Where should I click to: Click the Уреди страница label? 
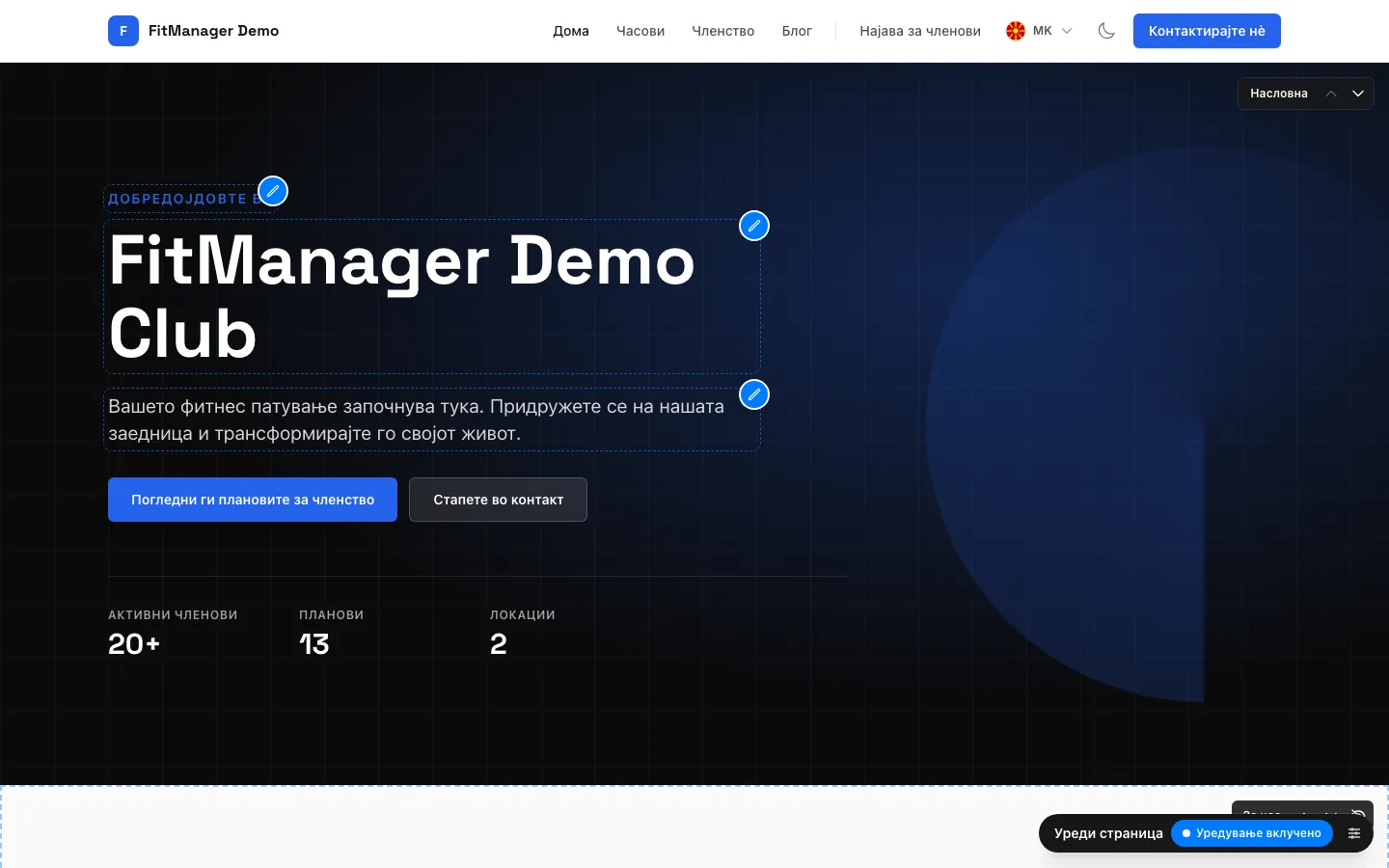(1108, 833)
